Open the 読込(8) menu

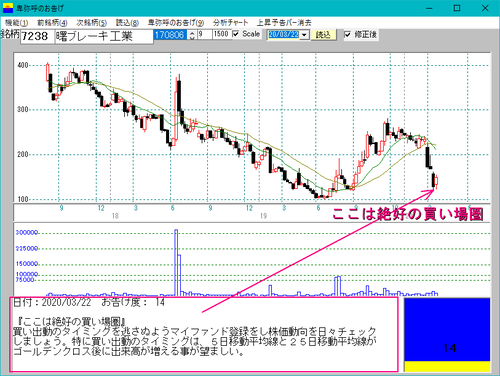[127, 23]
